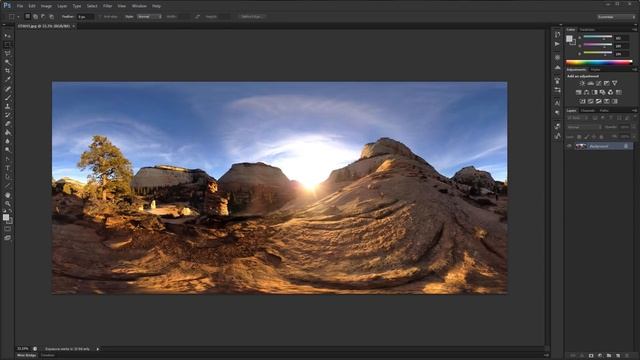Choose Subtract from selection mode

[43, 17]
